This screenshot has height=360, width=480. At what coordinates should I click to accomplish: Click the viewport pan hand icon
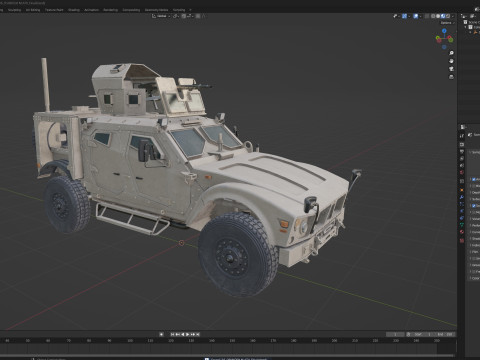point(451,61)
